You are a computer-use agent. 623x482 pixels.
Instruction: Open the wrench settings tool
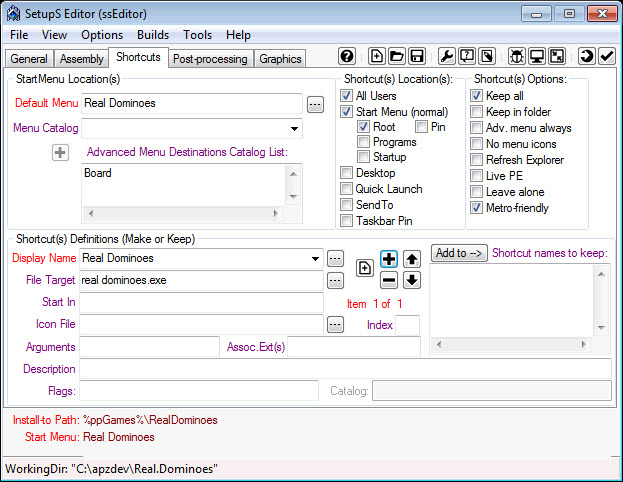point(447,56)
